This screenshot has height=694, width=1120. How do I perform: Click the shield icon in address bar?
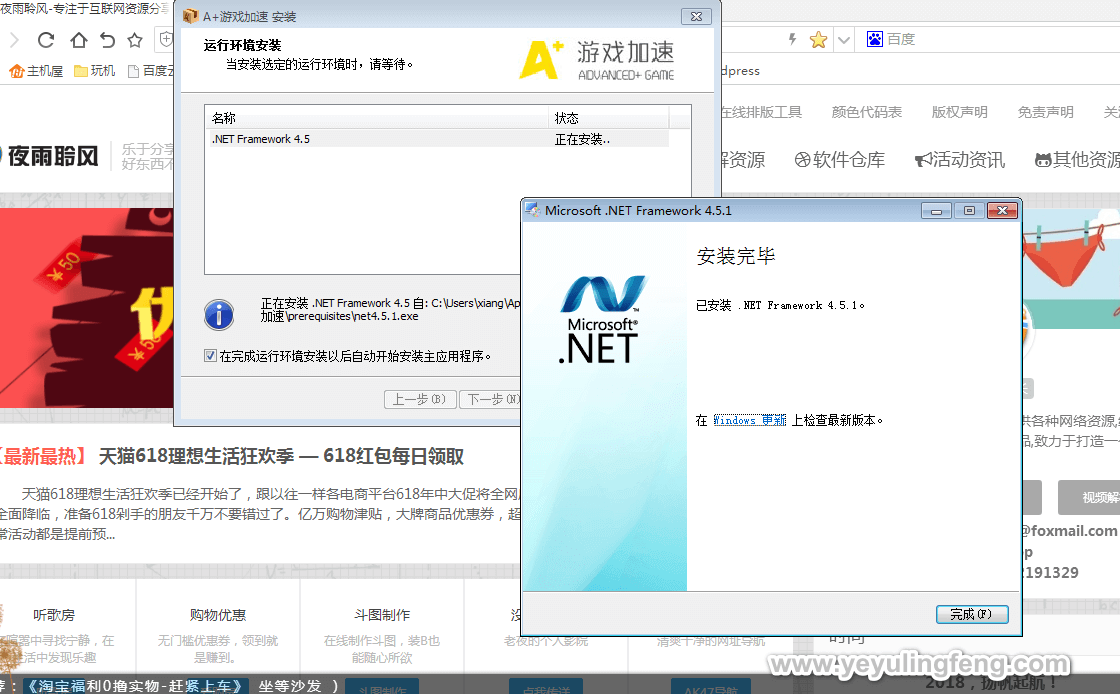[166, 39]
